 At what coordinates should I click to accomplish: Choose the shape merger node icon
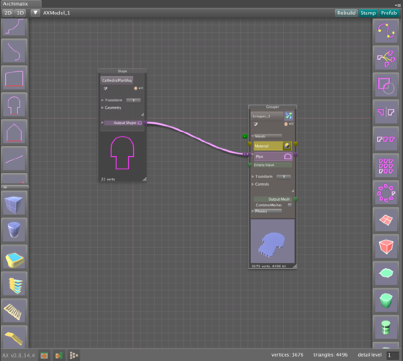[x=386, y=58]
